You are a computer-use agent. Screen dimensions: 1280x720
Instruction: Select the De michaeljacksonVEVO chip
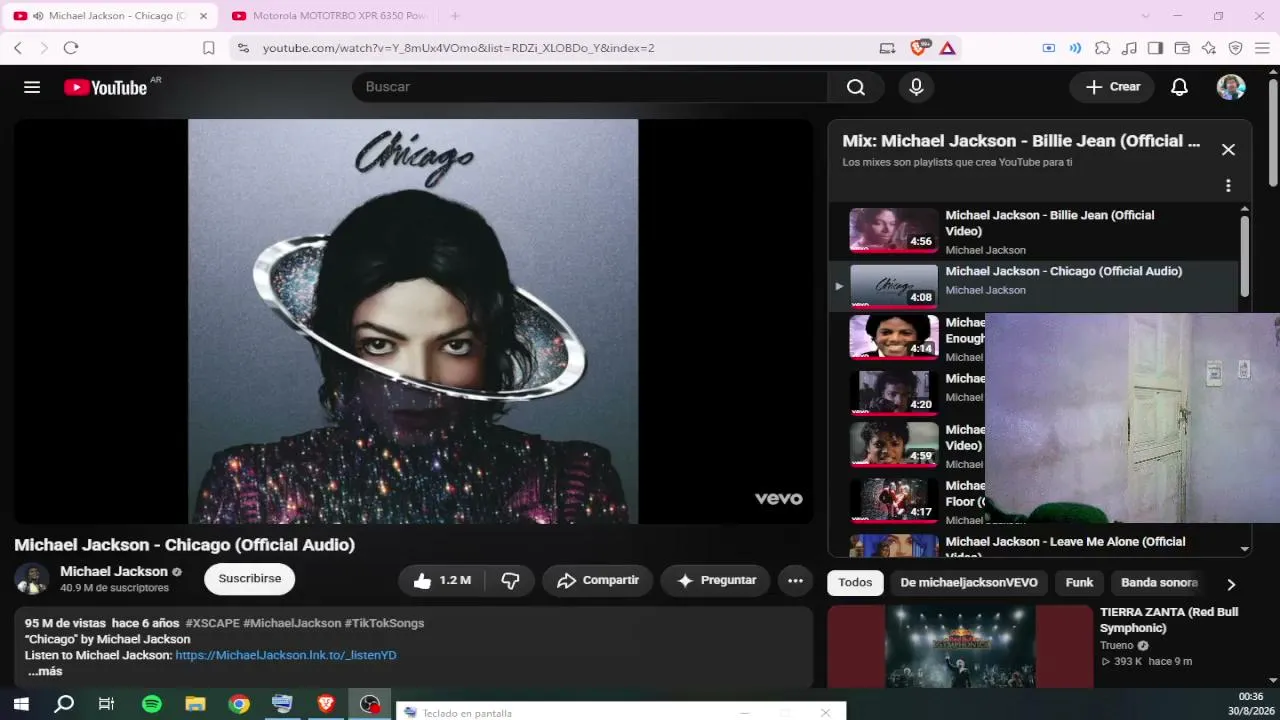click(969, 583)
